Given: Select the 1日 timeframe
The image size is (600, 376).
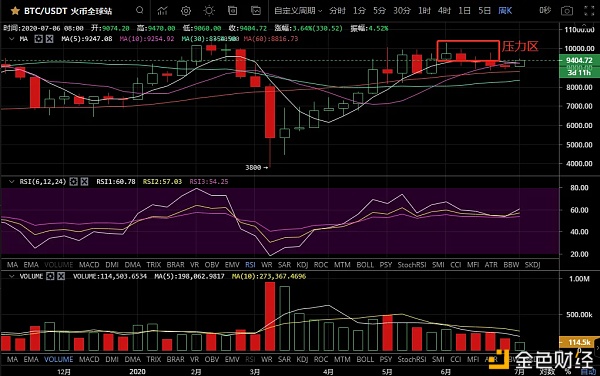Looking at the screenshot, I should tap(464, 11).
